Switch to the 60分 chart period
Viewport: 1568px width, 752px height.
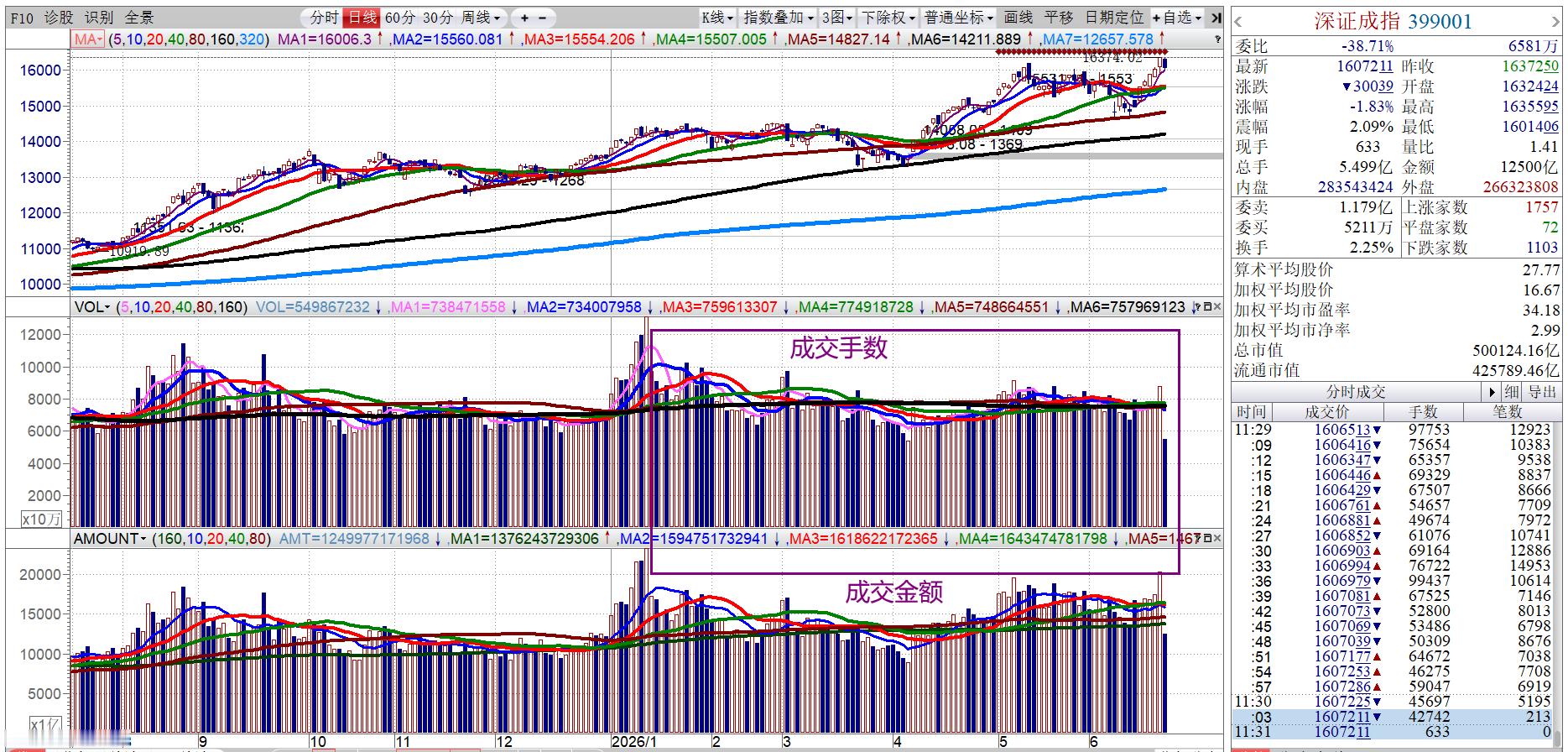401,17
